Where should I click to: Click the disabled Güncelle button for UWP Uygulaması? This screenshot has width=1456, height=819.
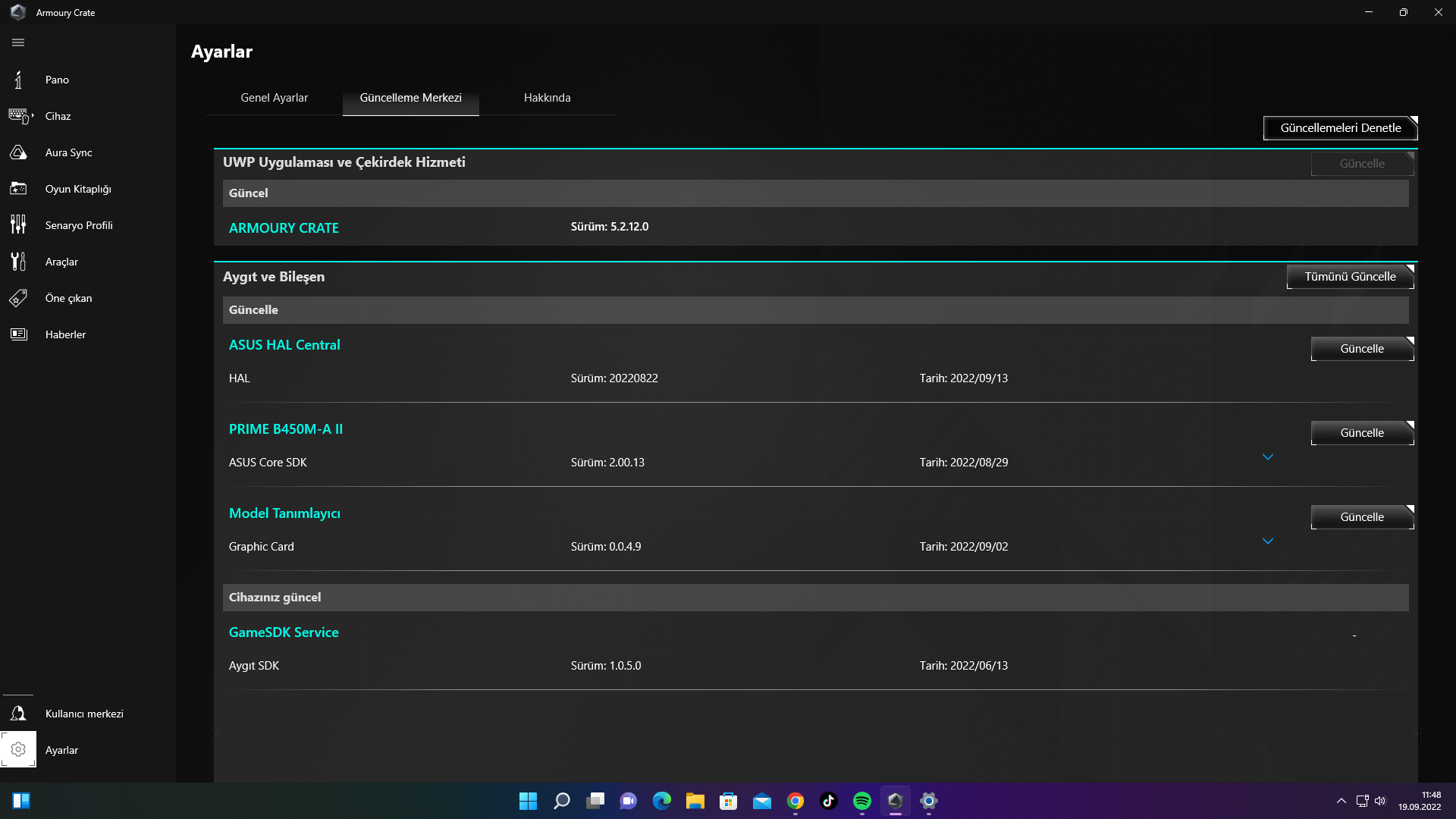1362,164
